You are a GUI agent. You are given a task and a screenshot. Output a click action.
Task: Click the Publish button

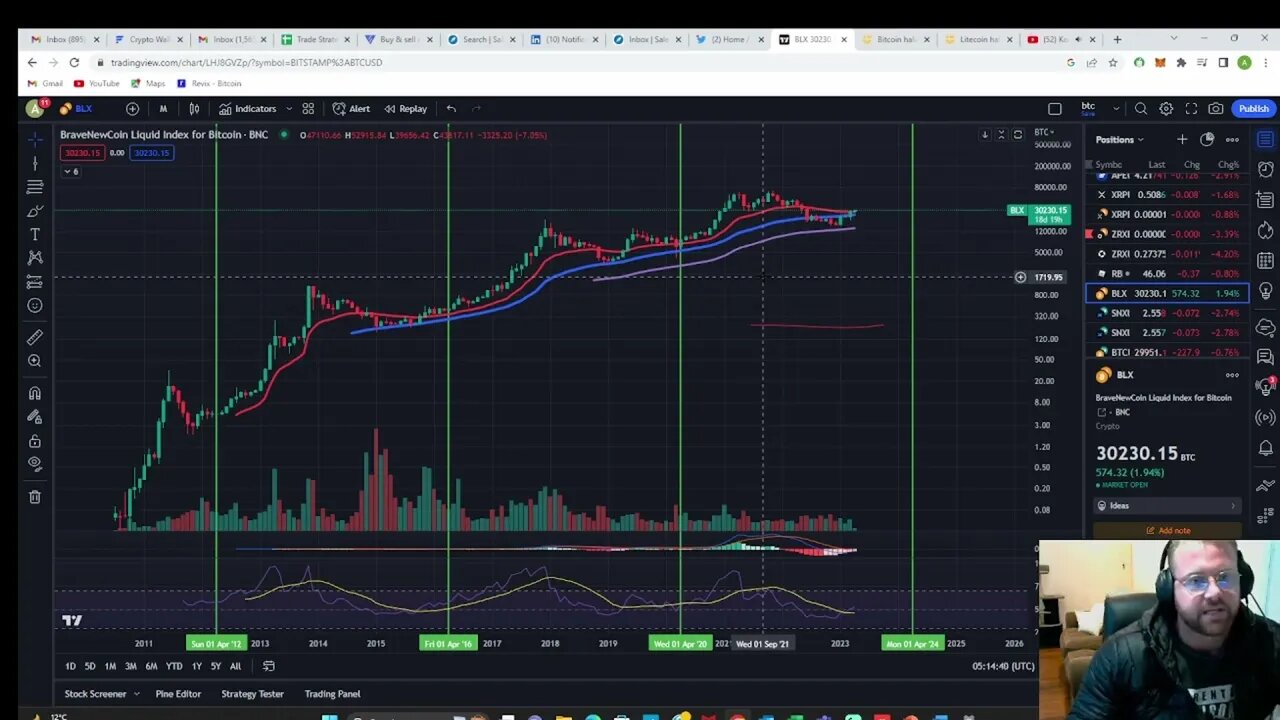click(1254, 109)
